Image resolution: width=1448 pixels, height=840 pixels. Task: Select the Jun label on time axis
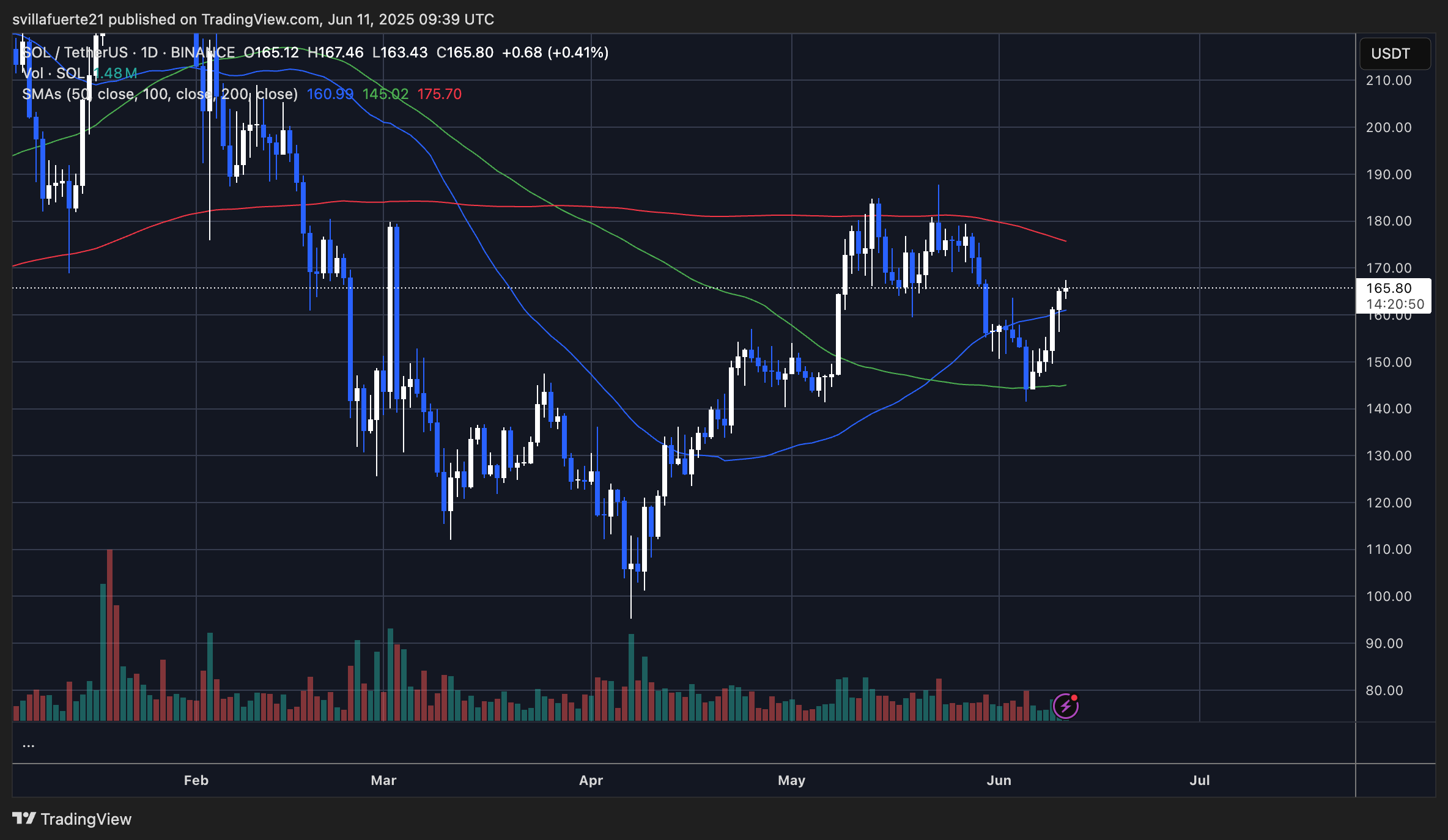point(999,781)
